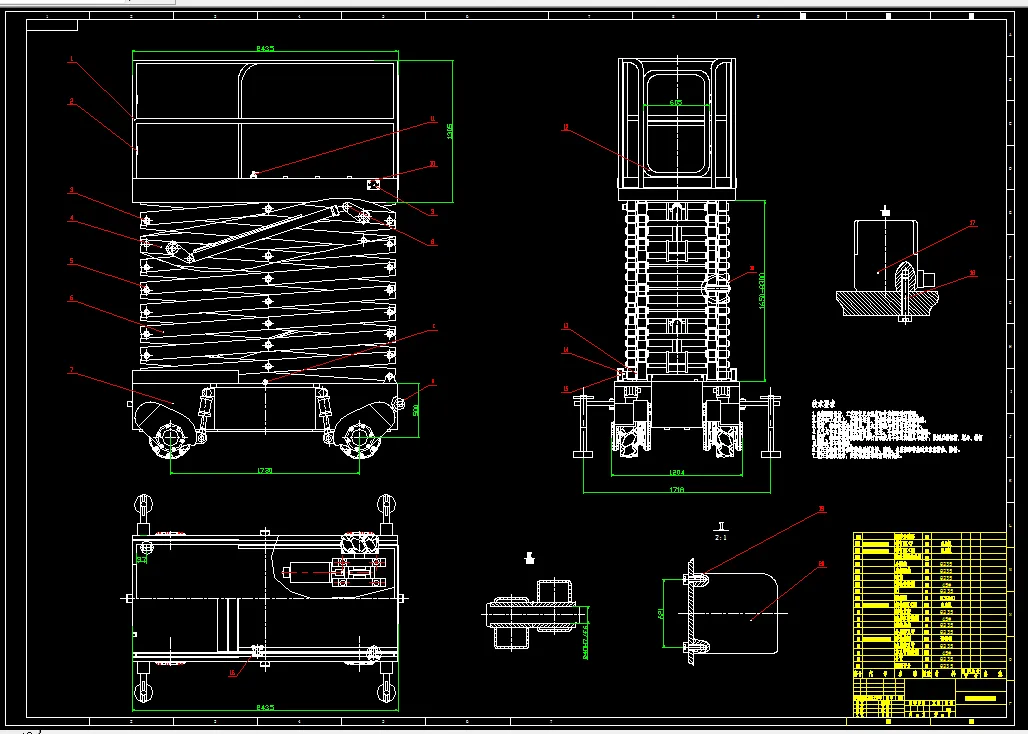Select part callout number 4
Image resolution: width=1028 pixels, height=734 pixels.
tap(71, 219)
